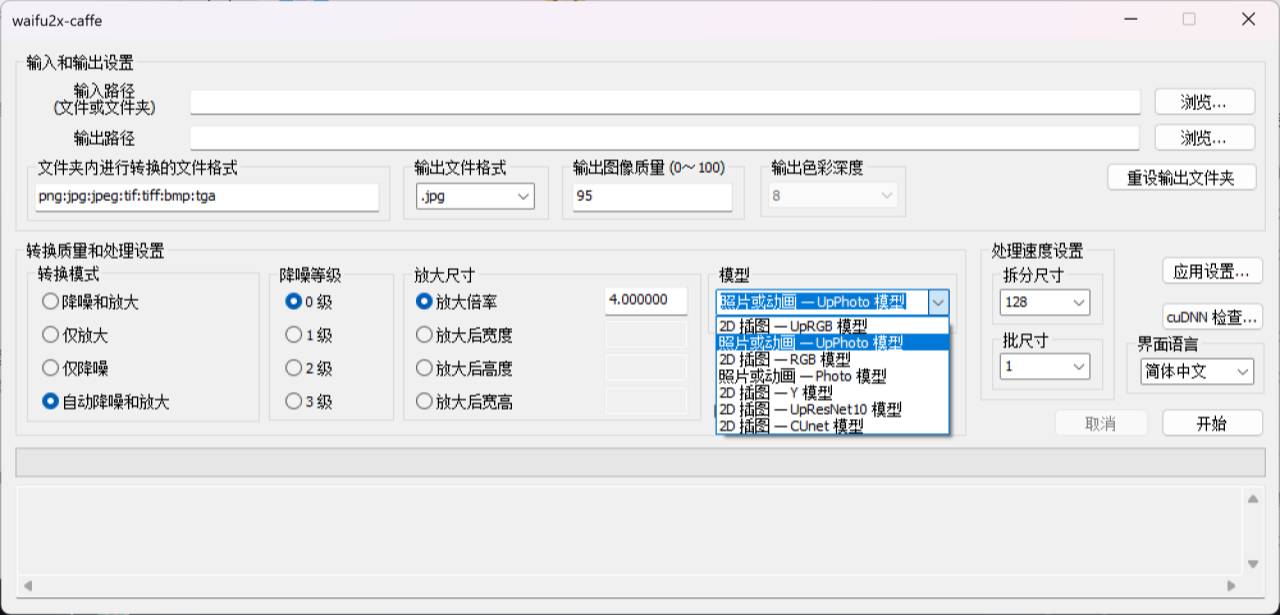Click 浏览 button for input path
The image size is (1280, 615).
(x=1204, y=102)
